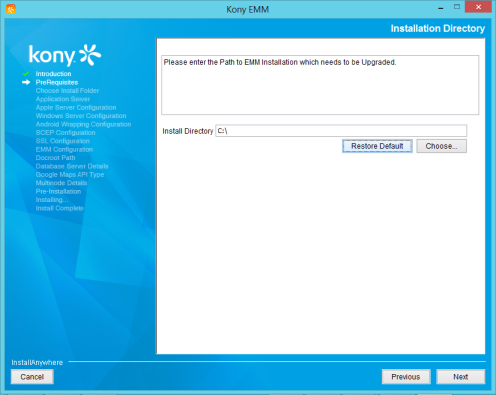This screenshot has width=496, height=395.
Task: Select the EMM Configuration step
Action: tap(64, 149)
